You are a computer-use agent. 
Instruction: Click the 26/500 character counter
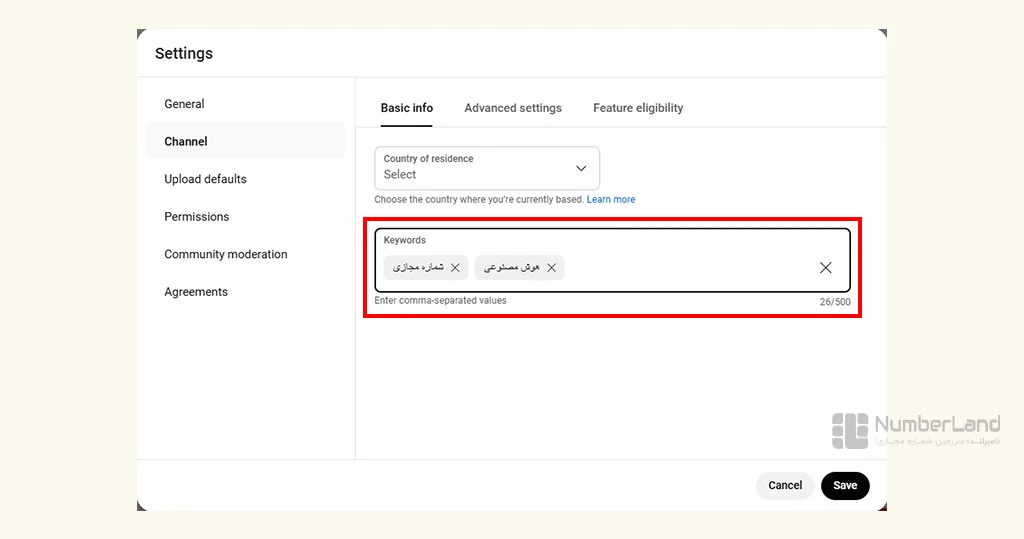click(835, 302)
